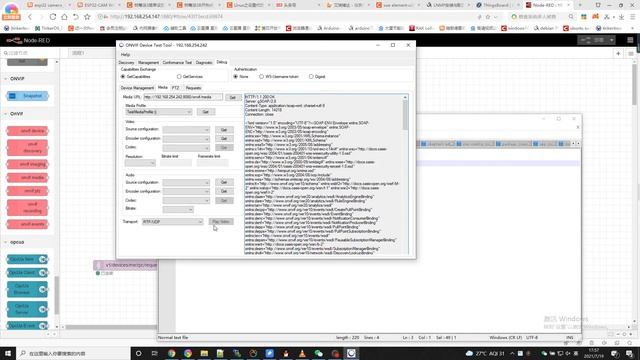Select the GetCapabilities radio button
640x360 pixels.
(123, 77)
